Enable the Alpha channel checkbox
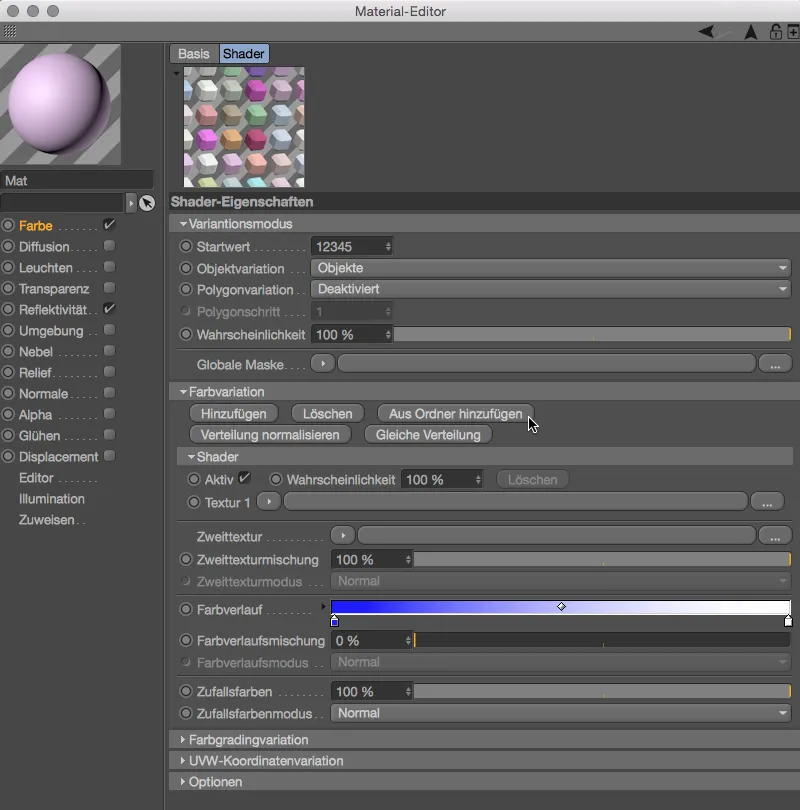Image resolution: width=800 pixels, height=810 pixels. point(109,414)
